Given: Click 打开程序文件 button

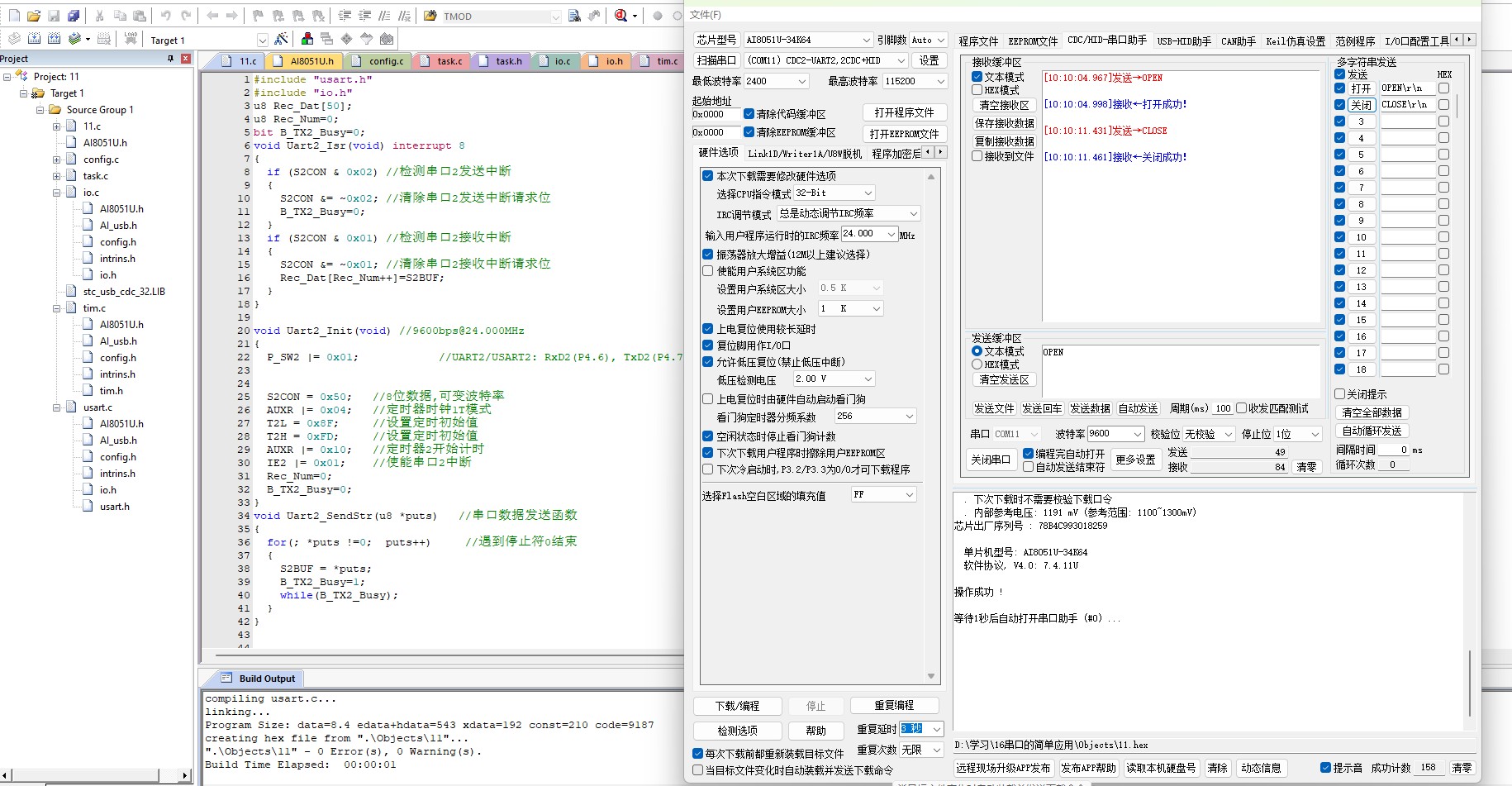Looking at the screenshot, I should pos(905,112).
